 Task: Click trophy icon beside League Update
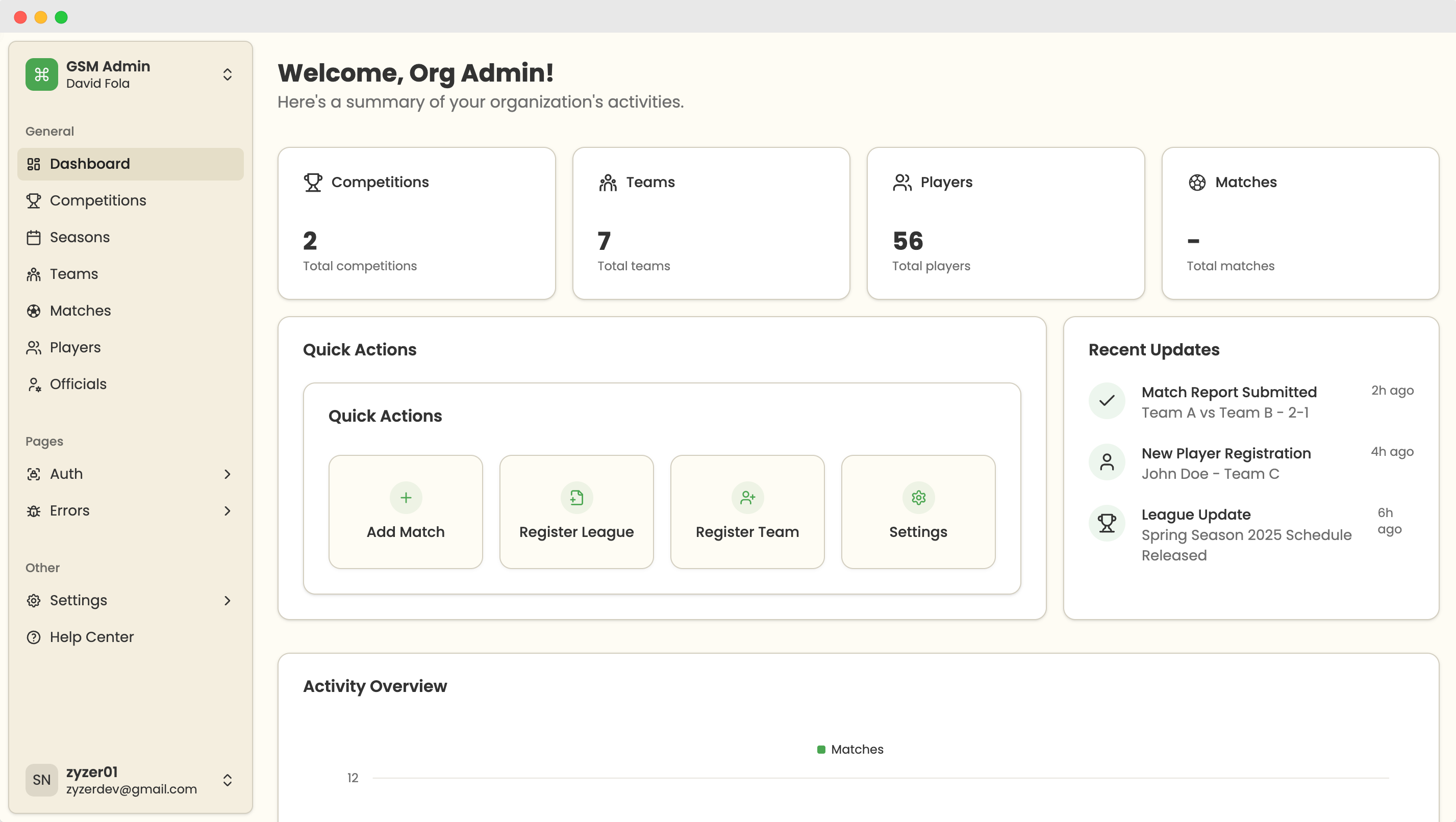coord(1106,523)
